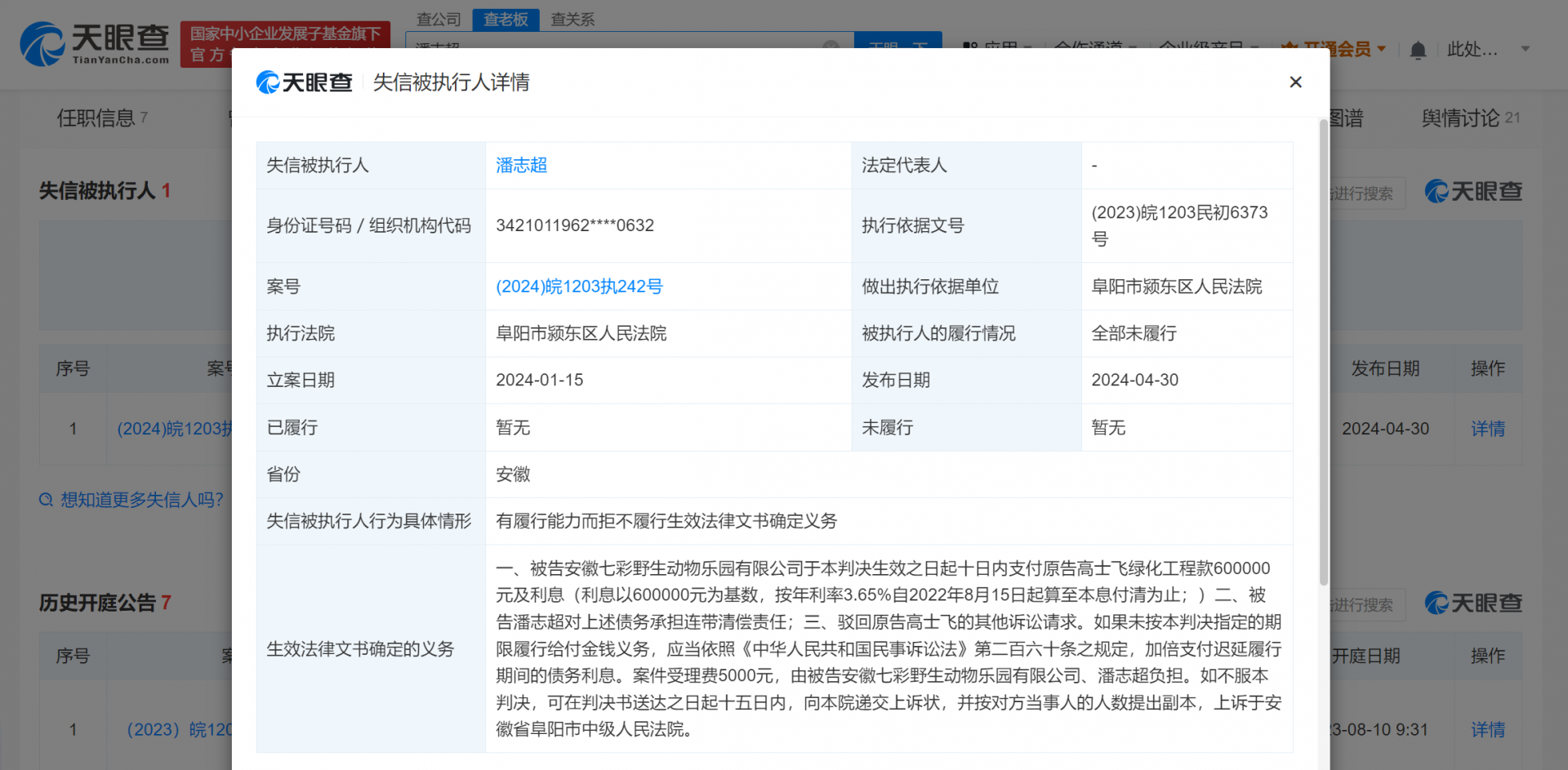This screenshot has height=770, width=1568.
Task: Select the ID number 3421011962****0632
Action: (575, 225)
